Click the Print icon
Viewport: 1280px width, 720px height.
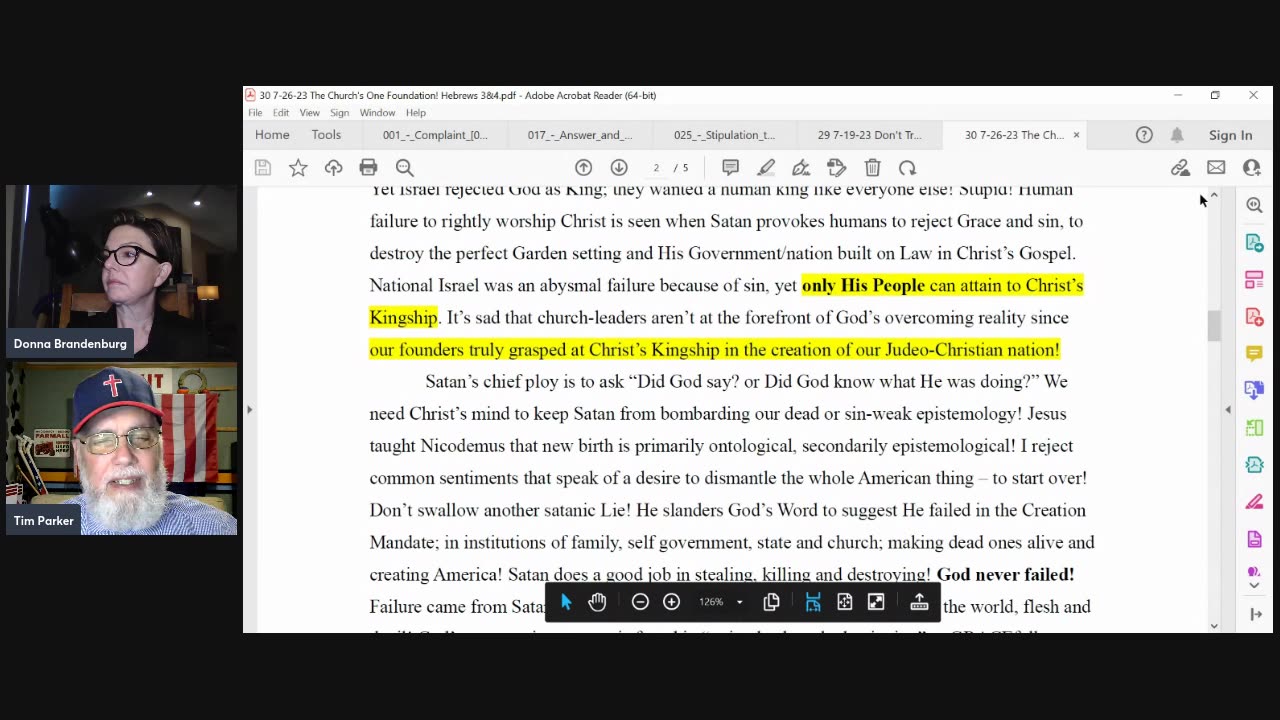point(369,168)
